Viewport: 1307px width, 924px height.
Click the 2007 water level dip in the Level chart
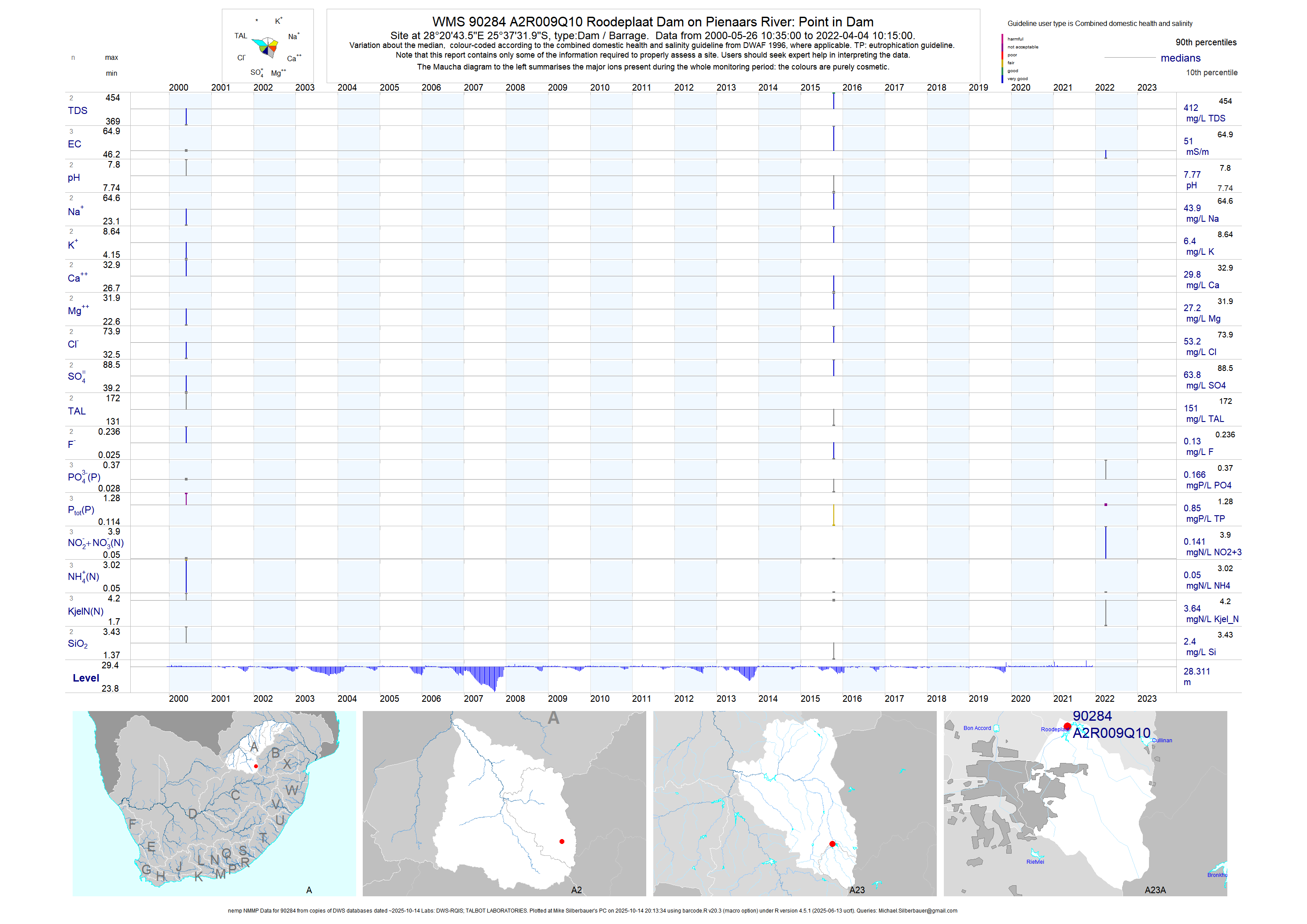(490, 678)
